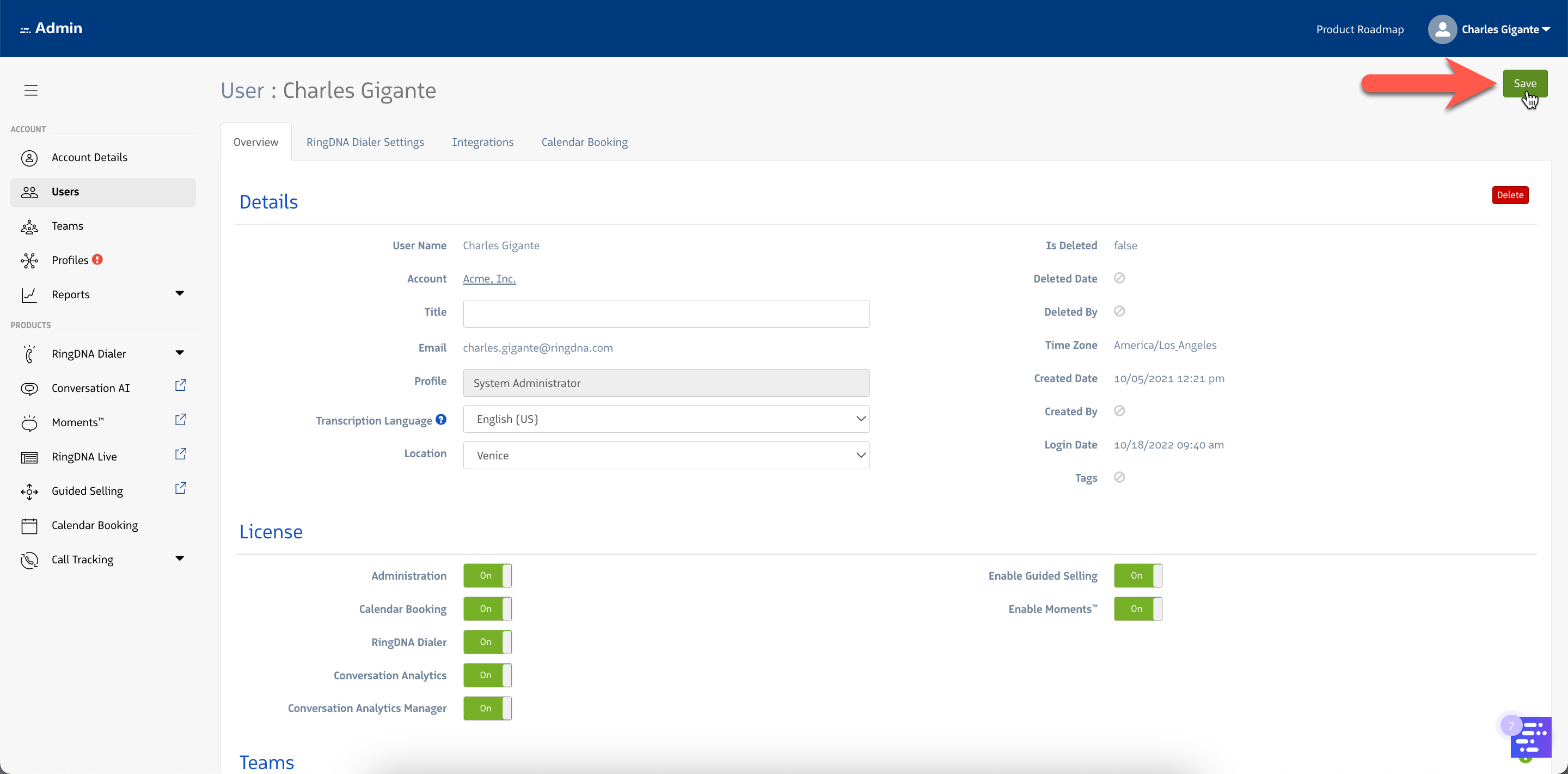Click the red Profiles alert badge

coord(97,259)
